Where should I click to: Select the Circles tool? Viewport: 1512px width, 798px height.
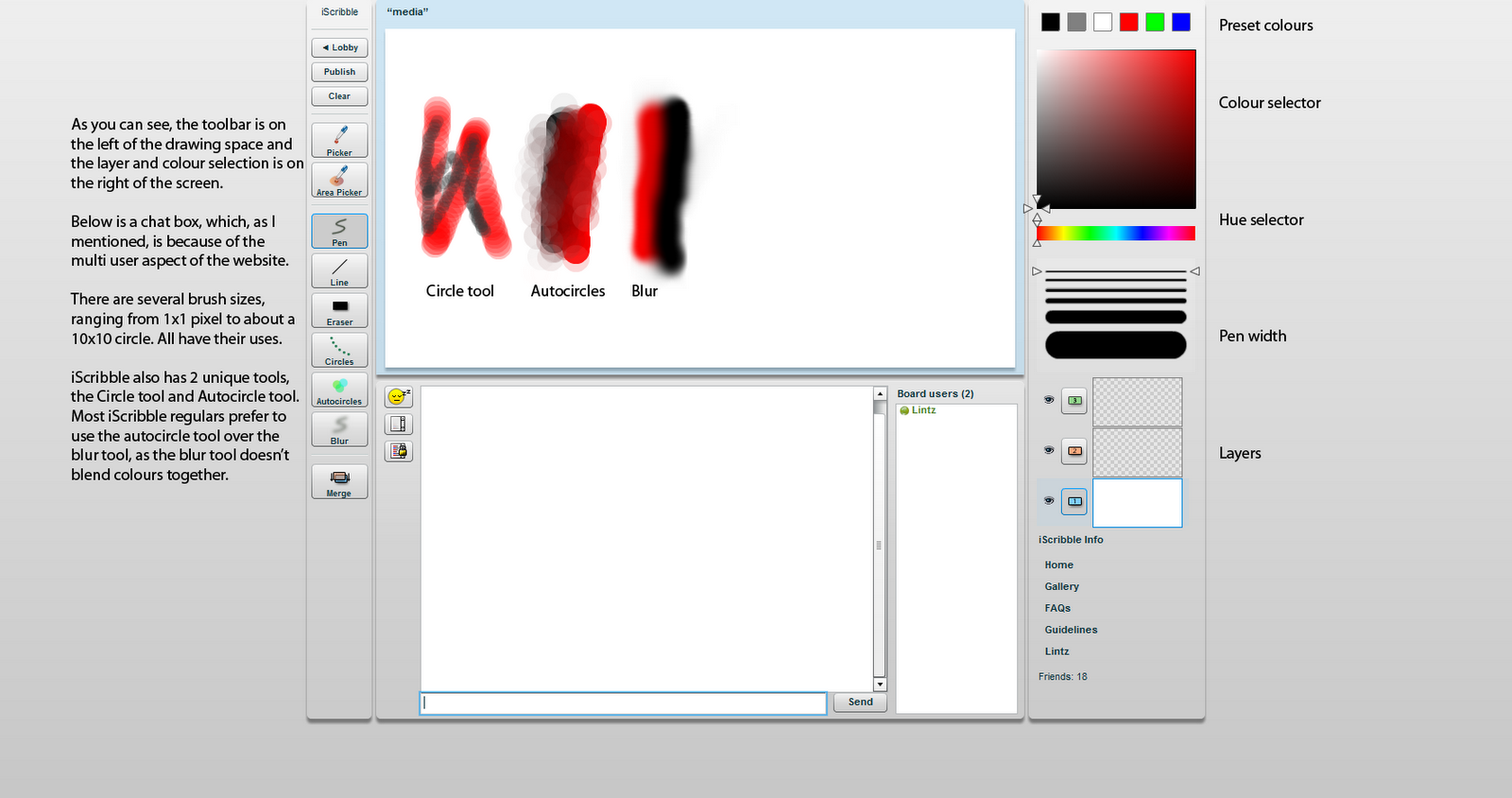pyautogui.click(x=339, y=350)
